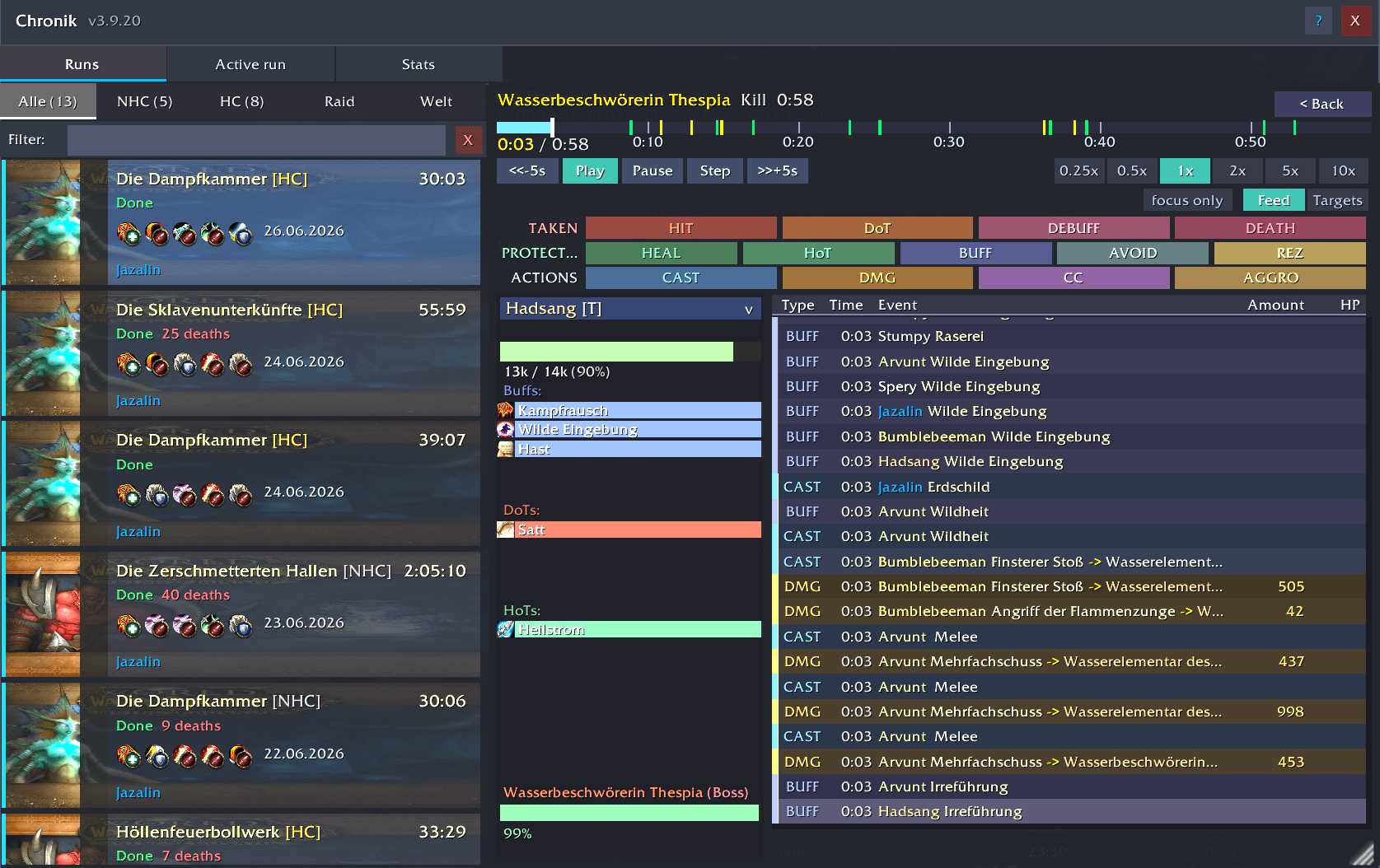This screenshot has width=1380, height=868.
Task: Click the healer icon in the 39:07 Dampfkammer run
Action: (129, 494)
